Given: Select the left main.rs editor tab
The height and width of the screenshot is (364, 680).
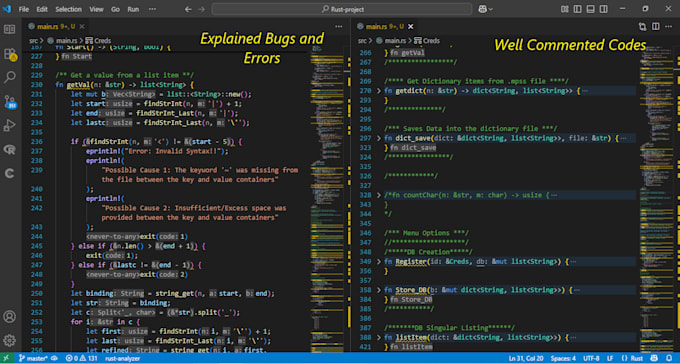Looking at the screenshot, I should 55,27.
